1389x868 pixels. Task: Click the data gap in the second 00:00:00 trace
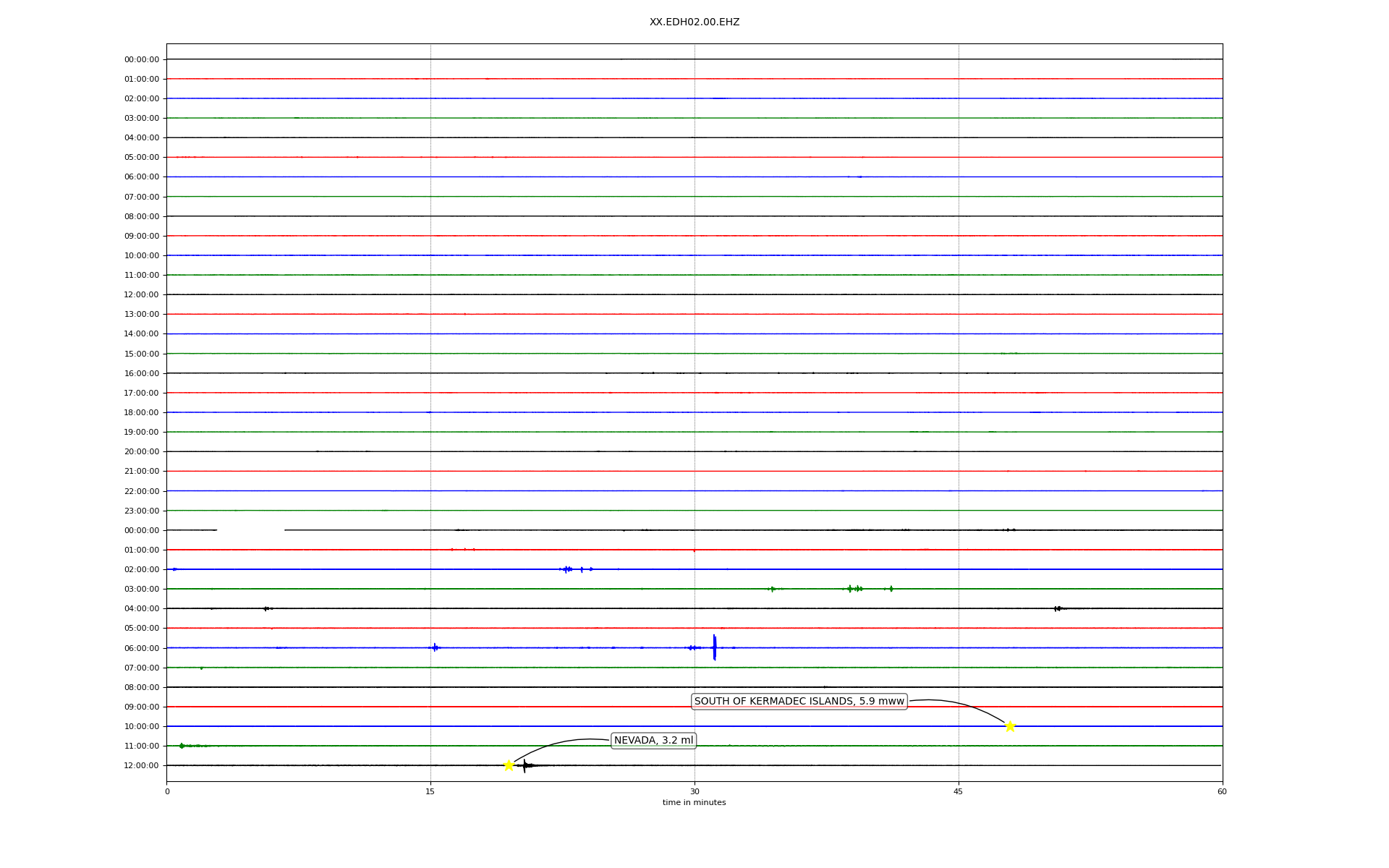point(250,530)
